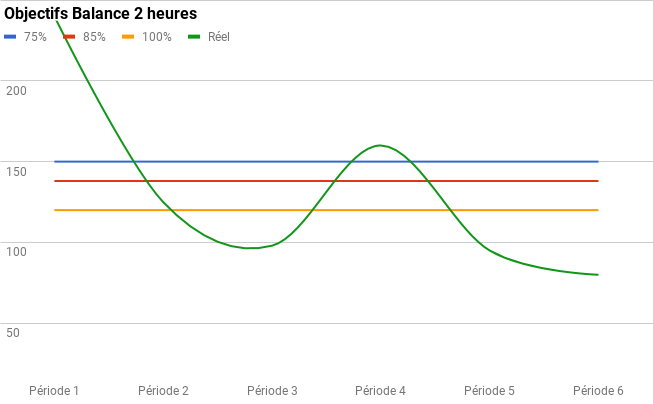Click the 50 value on vertical axis
Viewport: 653px width, 404px height.
click(x=13, y=332)
